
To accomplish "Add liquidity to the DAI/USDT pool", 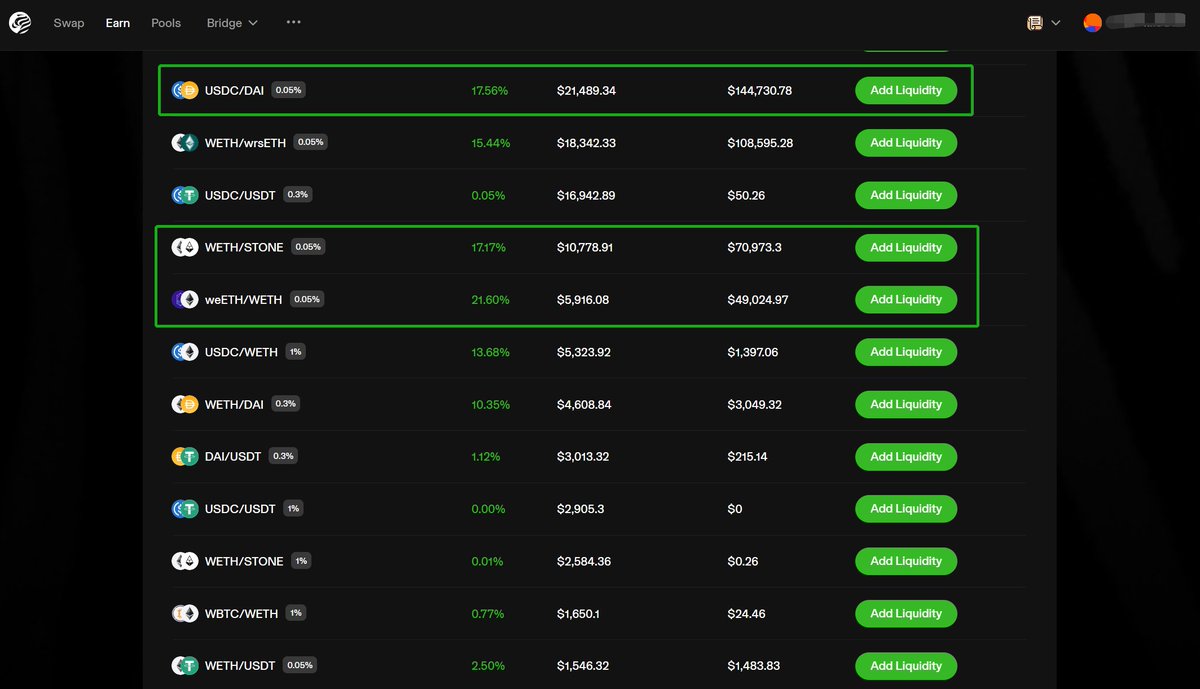I will [906, 456].
